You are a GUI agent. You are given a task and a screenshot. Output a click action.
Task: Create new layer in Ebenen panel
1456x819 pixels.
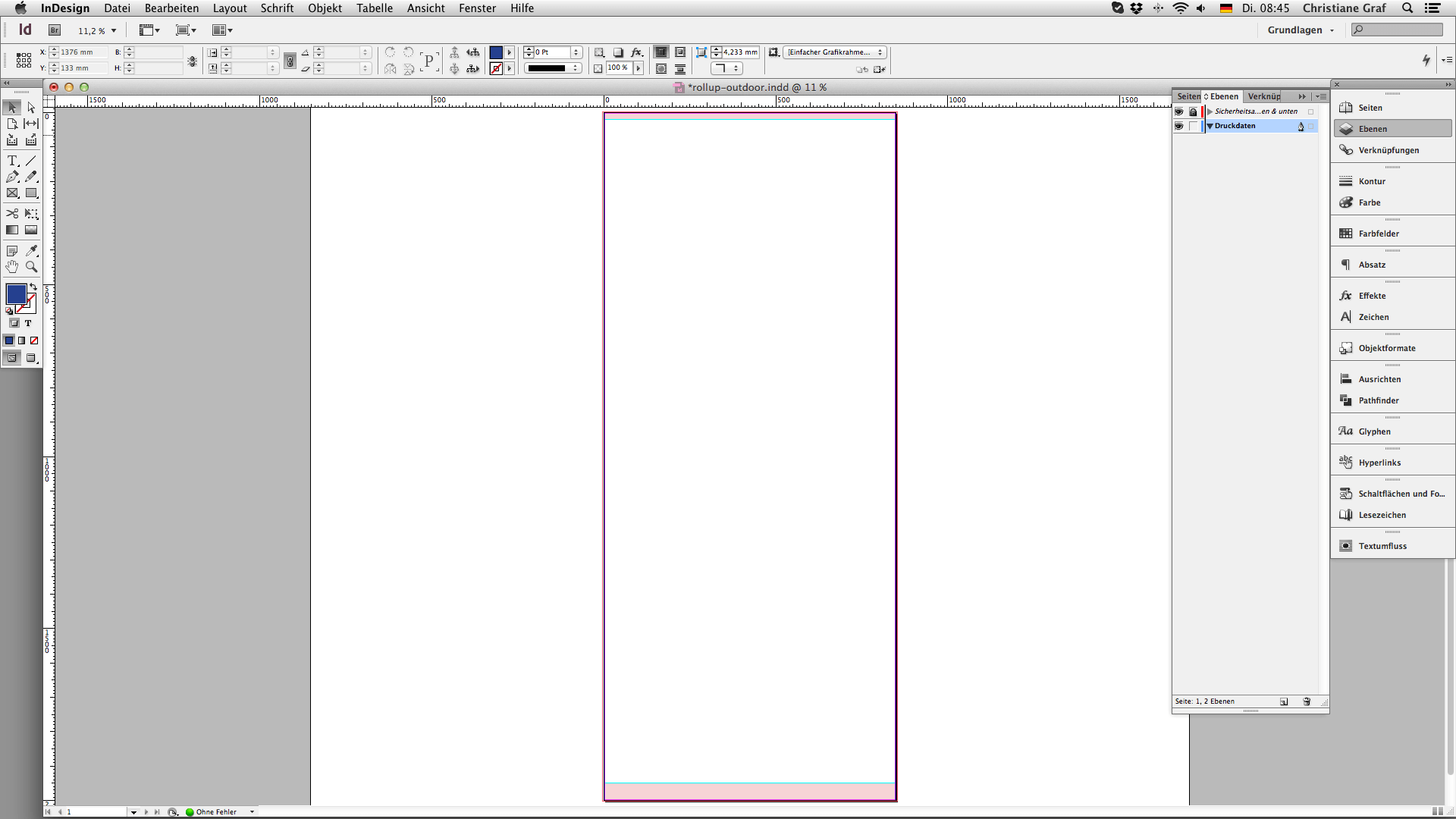(1284, 701)
